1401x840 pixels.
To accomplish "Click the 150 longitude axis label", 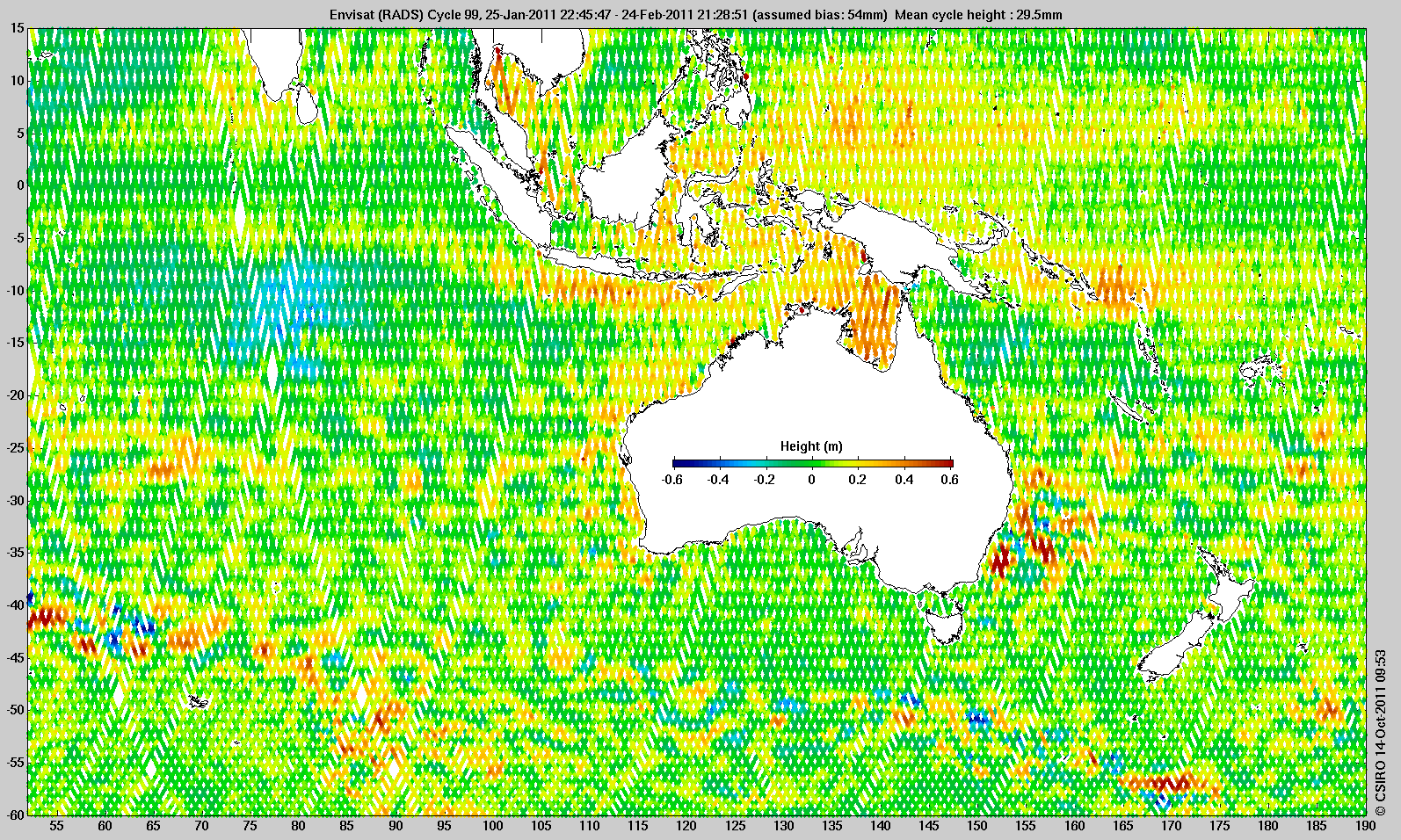I will (976, 826).
